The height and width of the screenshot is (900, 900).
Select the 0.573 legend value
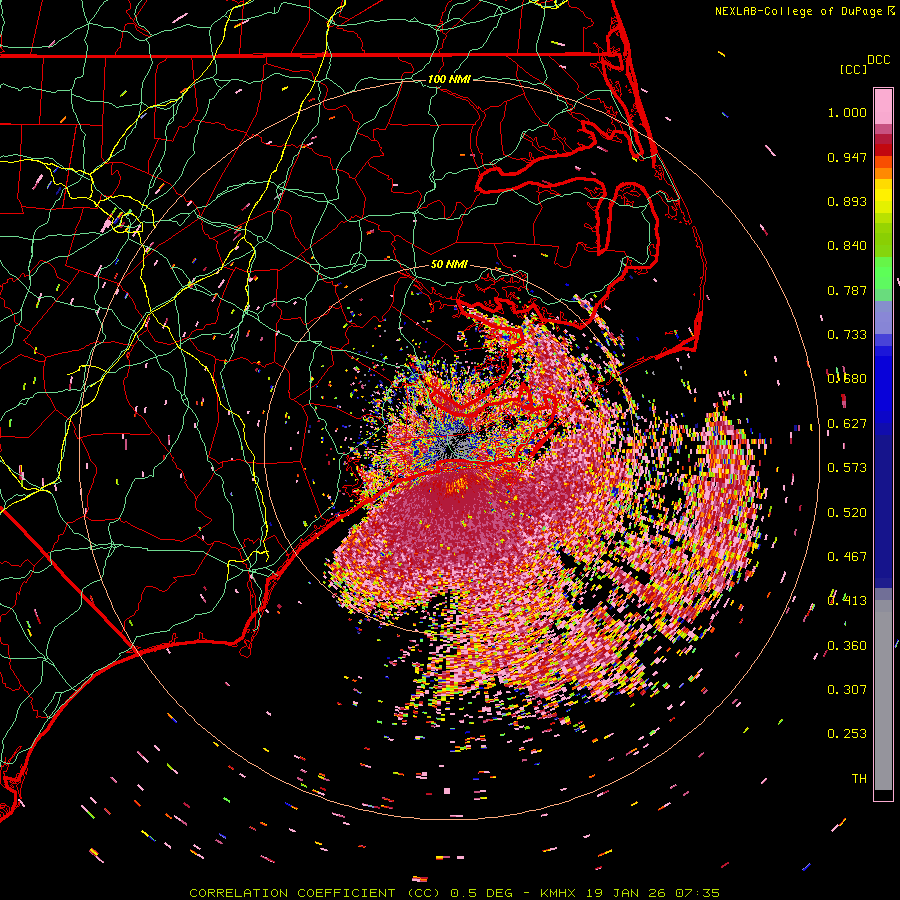click(847, 468)
